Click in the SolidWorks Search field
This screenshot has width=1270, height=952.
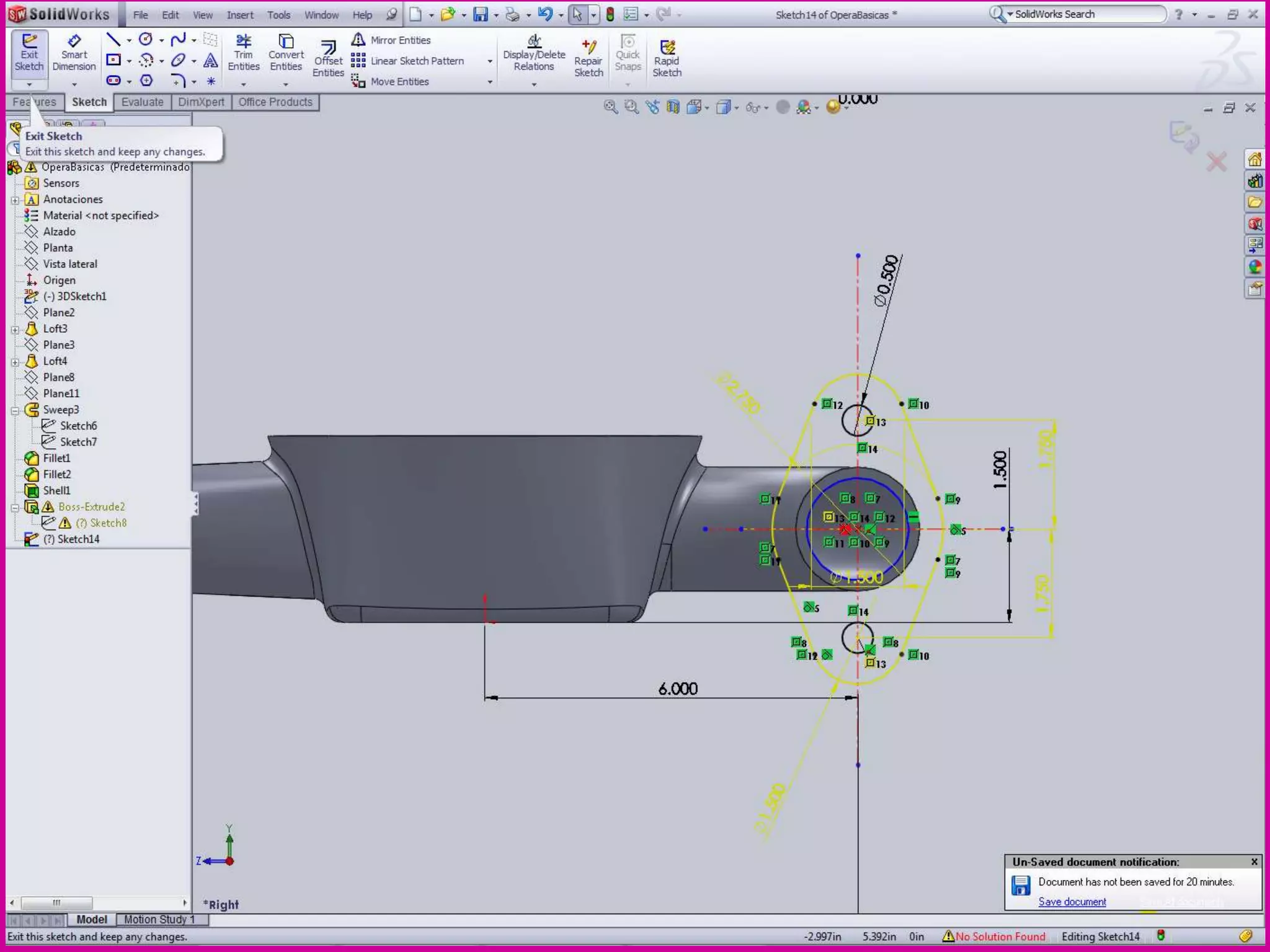point(1085,14)
